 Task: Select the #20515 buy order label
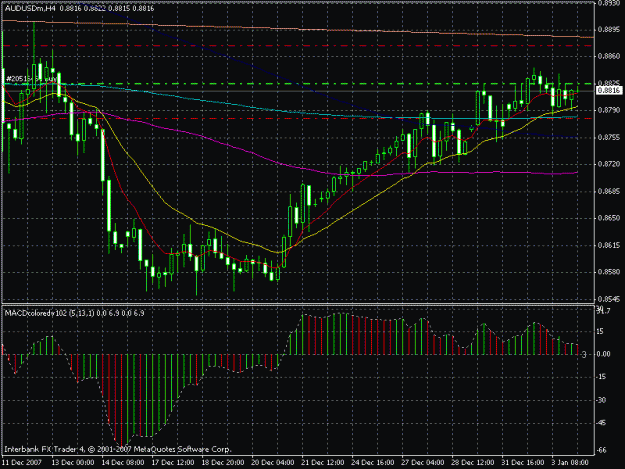pos(31,79)
